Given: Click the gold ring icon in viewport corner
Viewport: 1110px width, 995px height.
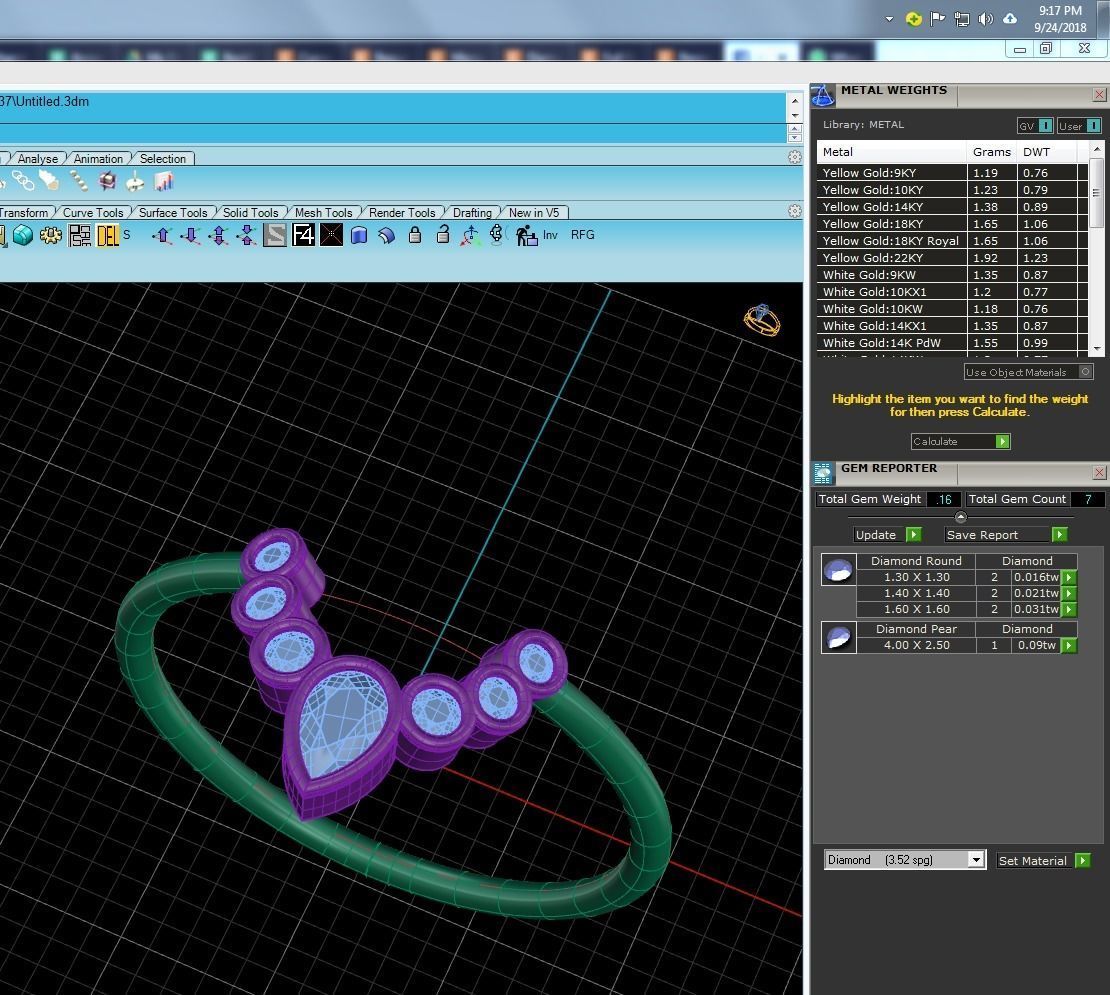Looking at the screenshot, I should click(x=762, y=321).
